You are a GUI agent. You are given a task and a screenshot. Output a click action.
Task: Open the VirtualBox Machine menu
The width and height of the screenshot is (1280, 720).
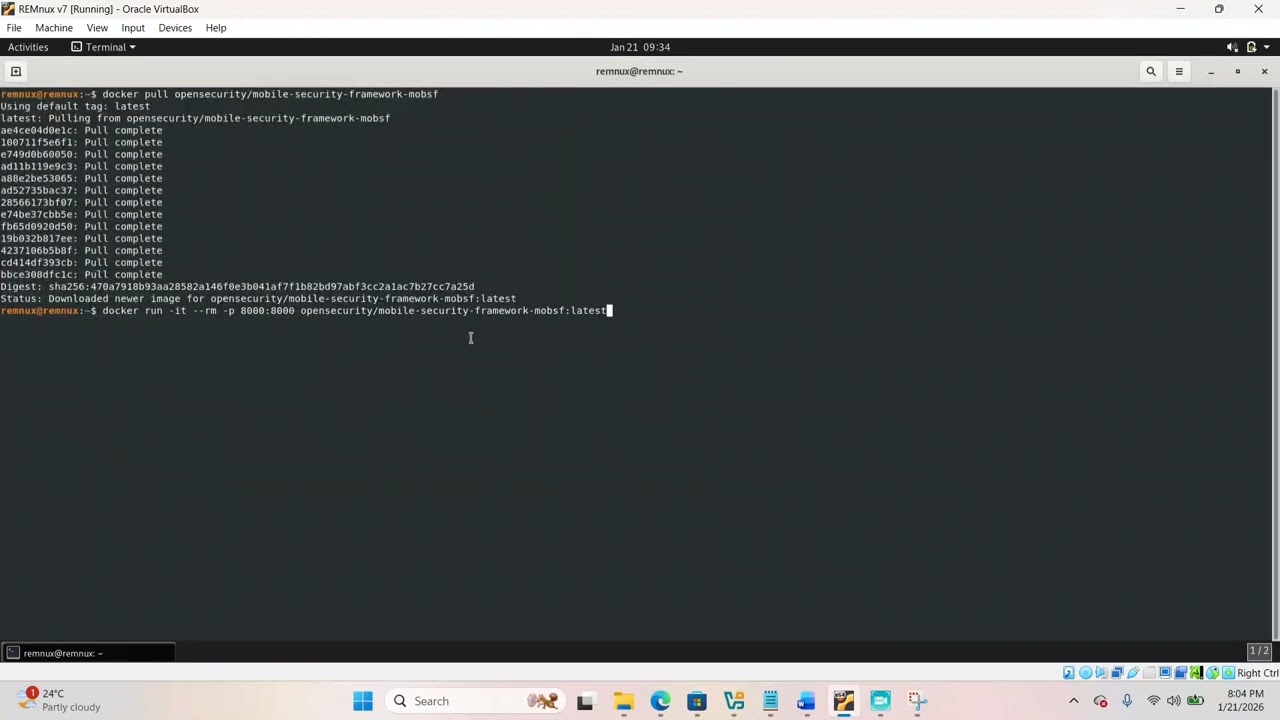tap(54, 28)
